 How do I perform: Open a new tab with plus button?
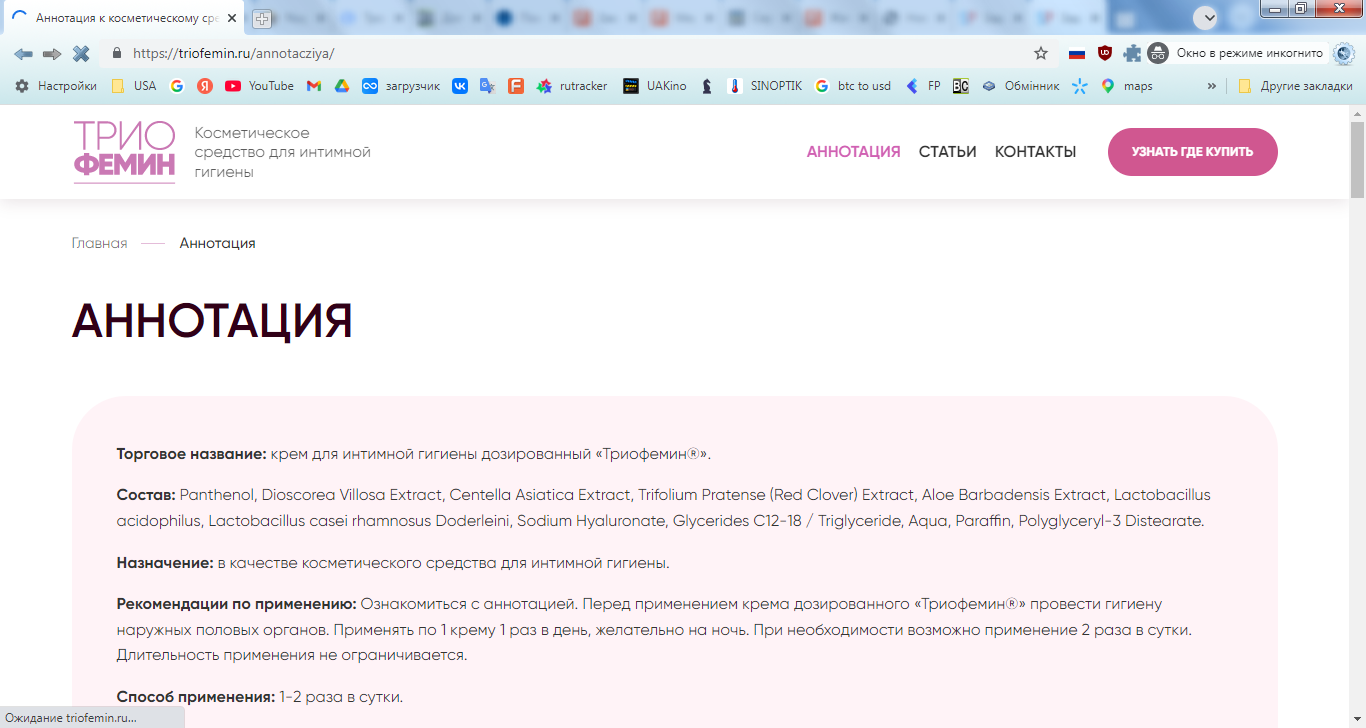tap(262, 18)
